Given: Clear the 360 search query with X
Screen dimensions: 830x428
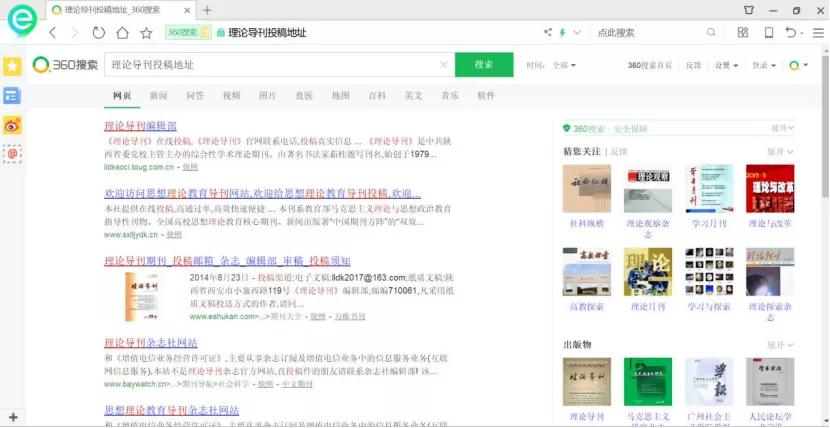Looking at the screenshot, I should (x=444, y=65).
